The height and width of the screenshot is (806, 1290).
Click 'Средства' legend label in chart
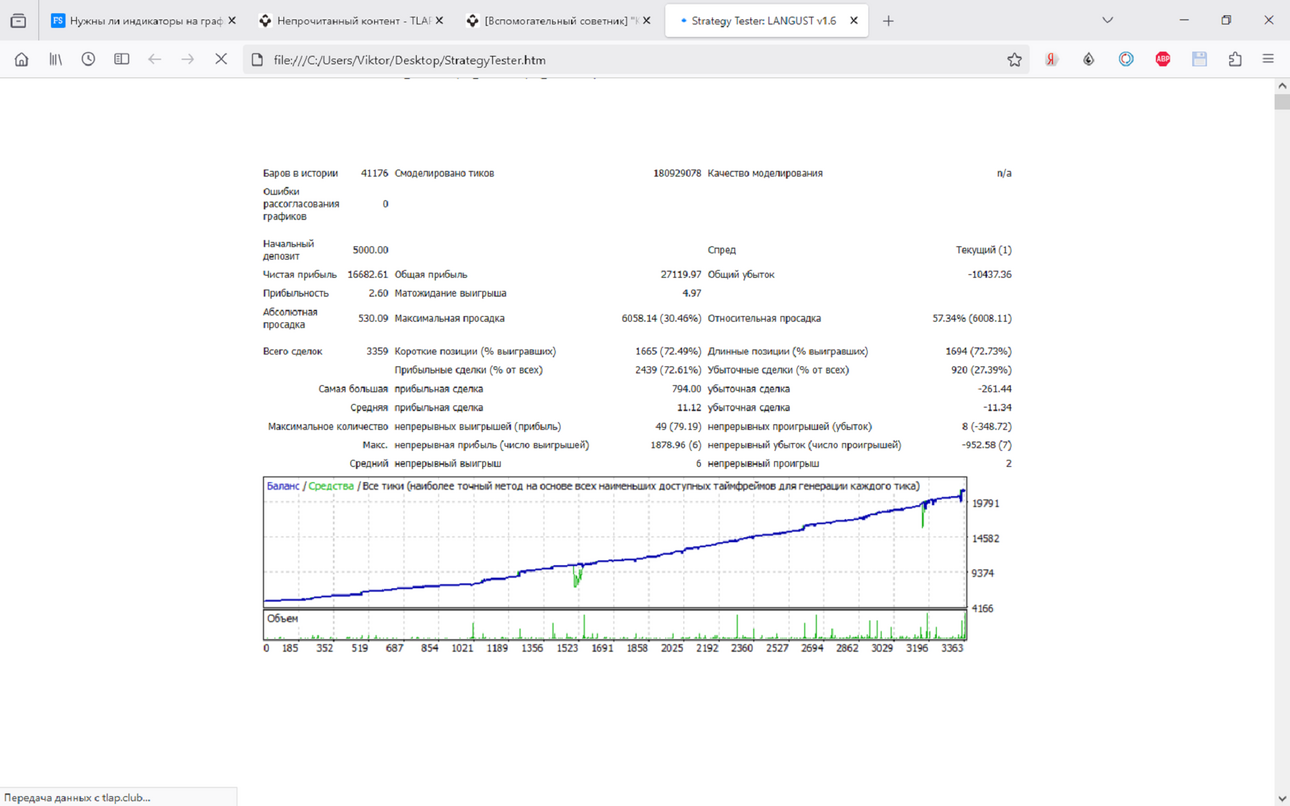[331, 486]
